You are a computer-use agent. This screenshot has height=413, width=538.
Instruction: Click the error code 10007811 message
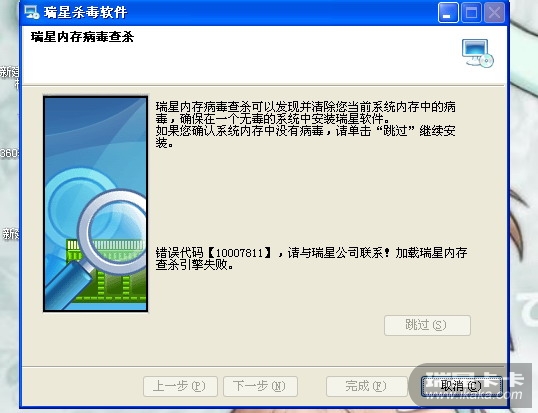coord(311,259)
